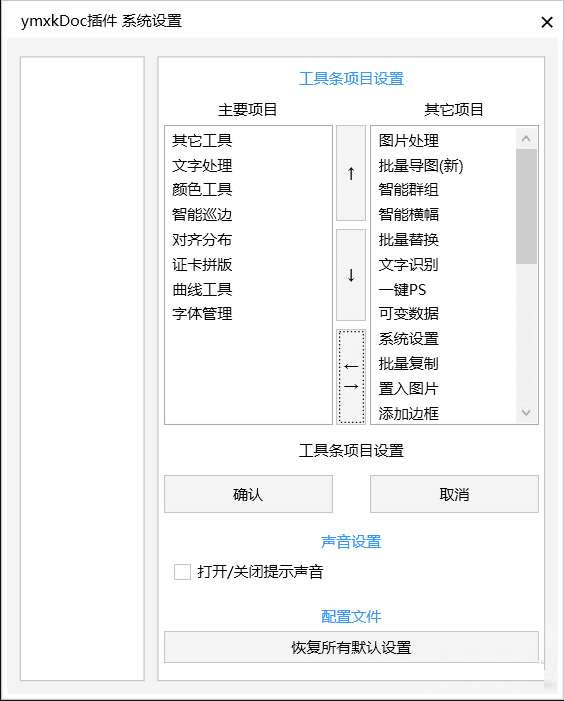564x701 pixels.
Task: Select 添加边框 in the 其它项目 list
Action: [408, 414]
